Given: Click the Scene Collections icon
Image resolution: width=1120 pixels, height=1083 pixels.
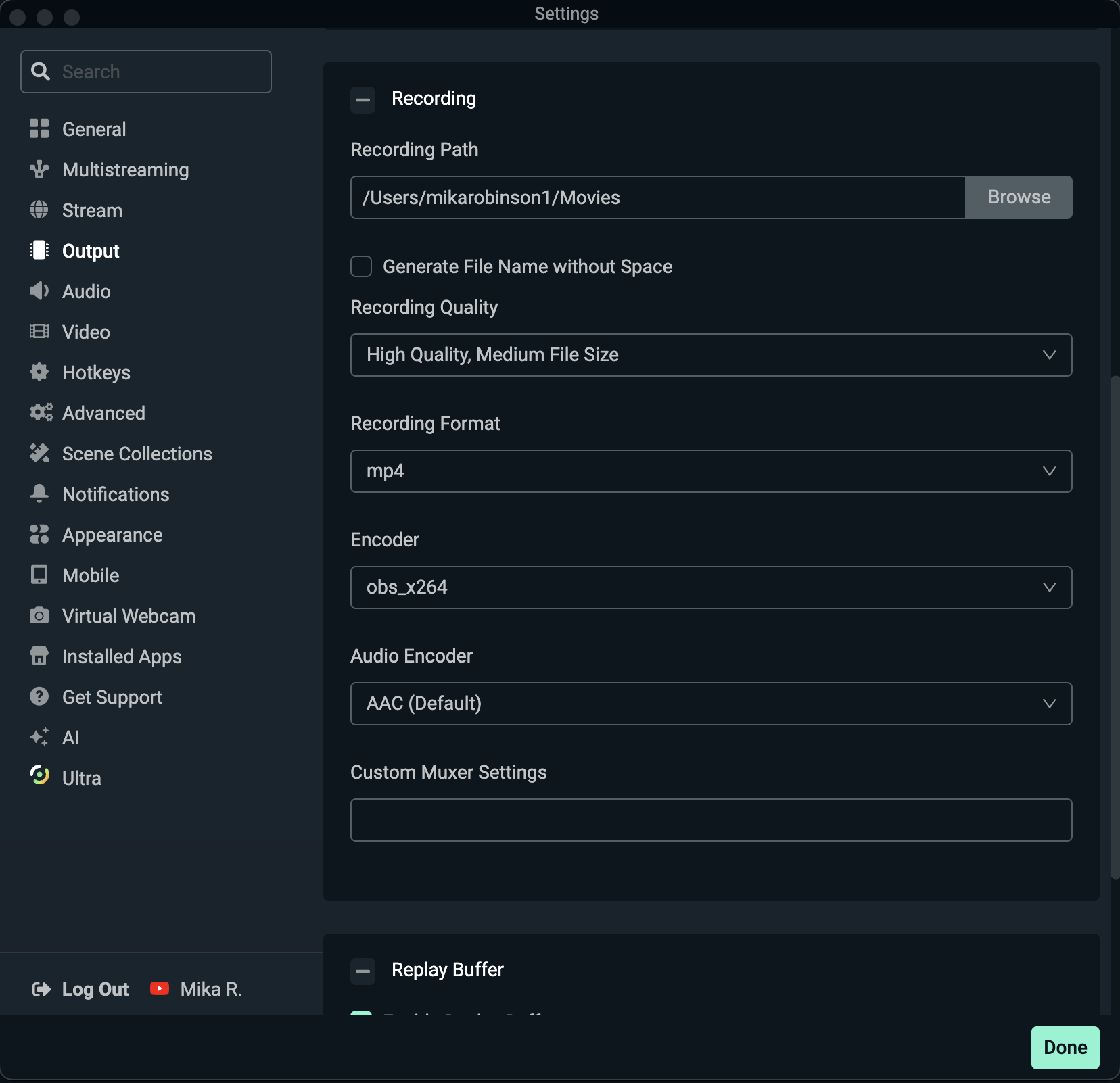Looking at the screenshot, I should [x=39, y=454].
